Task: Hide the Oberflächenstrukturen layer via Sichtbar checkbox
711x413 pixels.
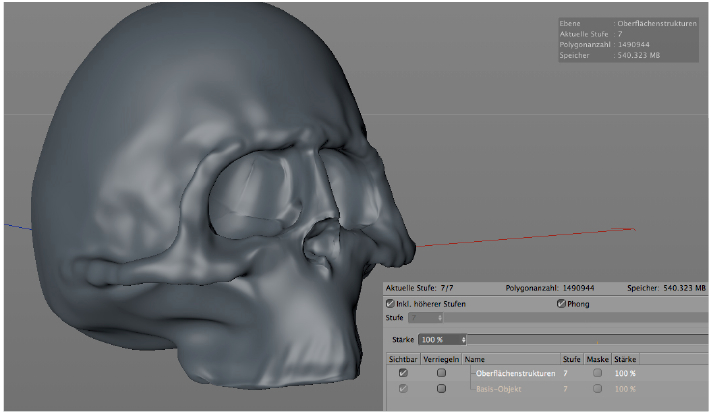Action: (403, 373)
